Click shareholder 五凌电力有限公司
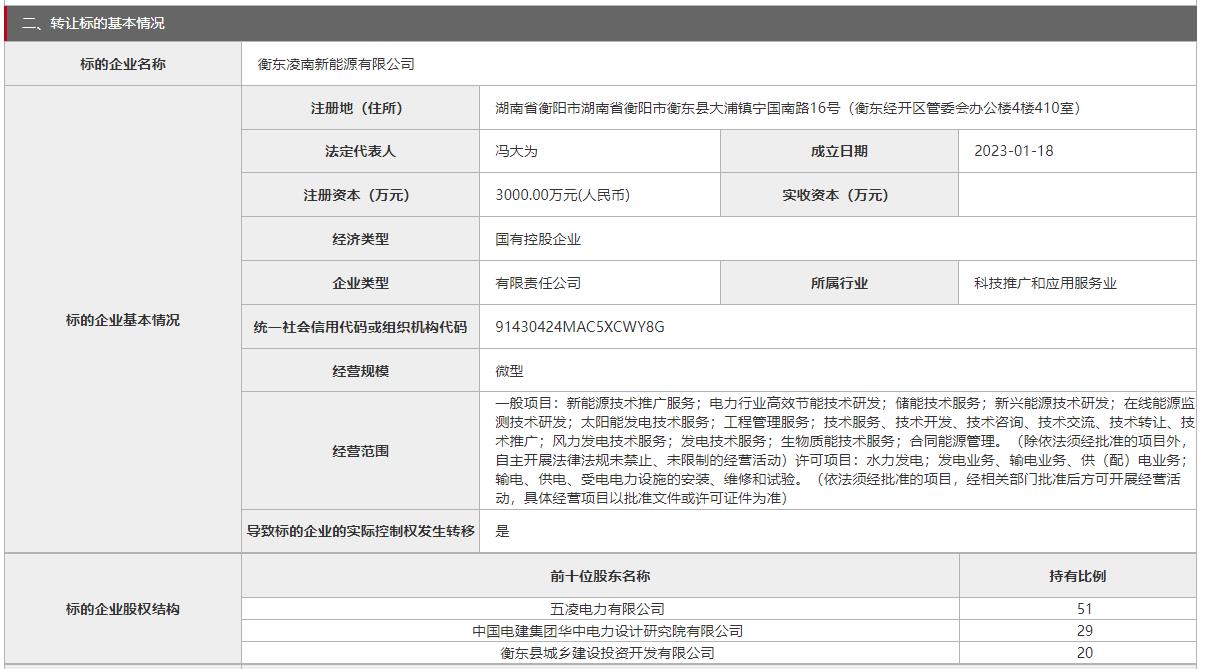The width and height of the screenshot is (1205, 669). (x=607, y=609)
